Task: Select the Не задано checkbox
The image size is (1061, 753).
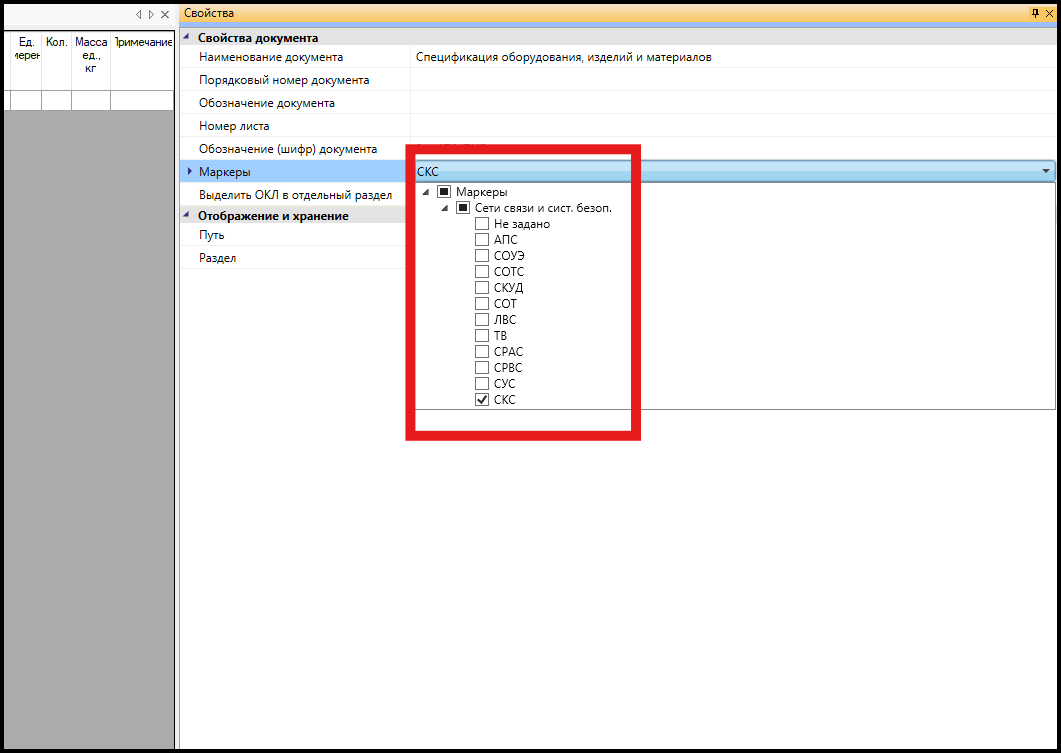Action: (482, 224)
